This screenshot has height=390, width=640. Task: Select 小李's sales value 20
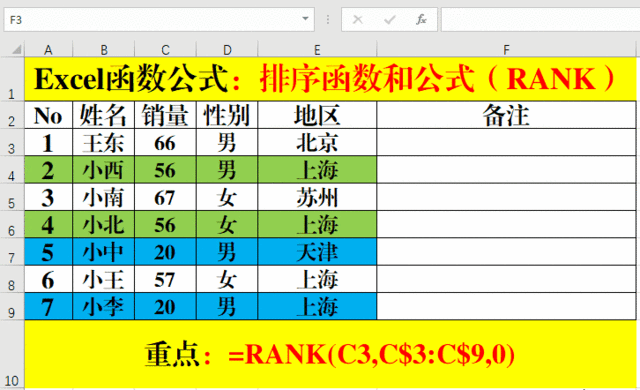point(165,306)
